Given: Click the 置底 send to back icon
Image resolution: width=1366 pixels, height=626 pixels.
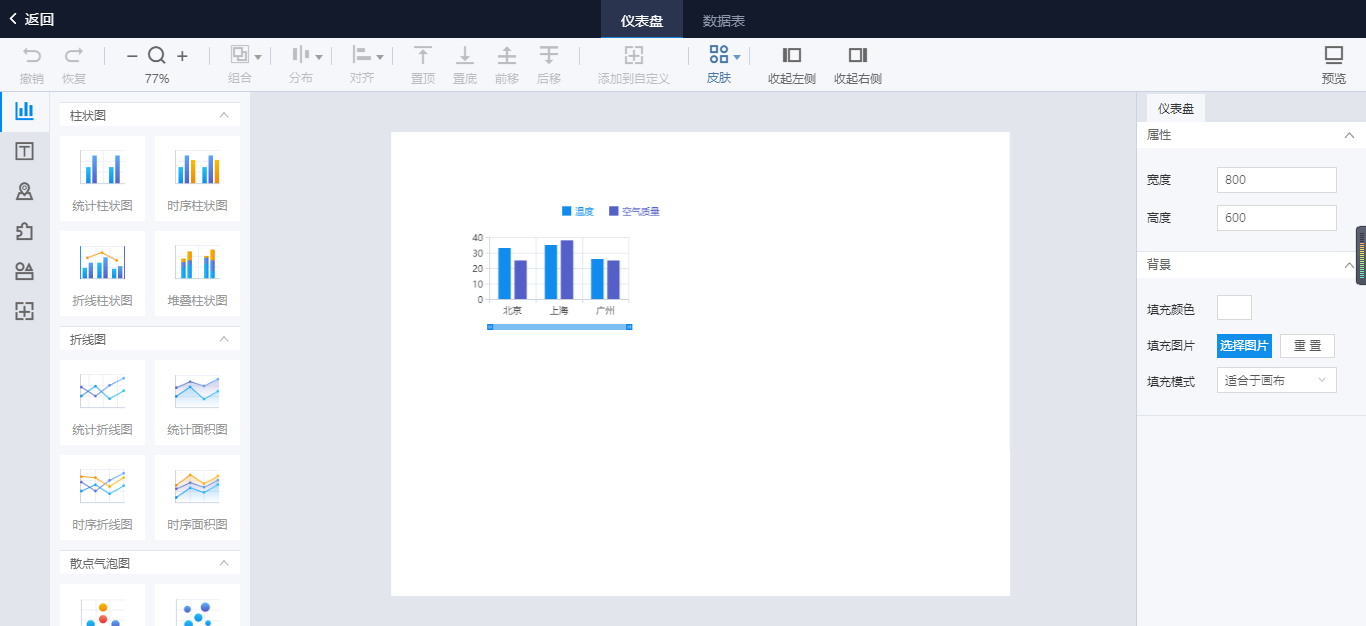Looking at the screenshot, I should tap(465, 55).
